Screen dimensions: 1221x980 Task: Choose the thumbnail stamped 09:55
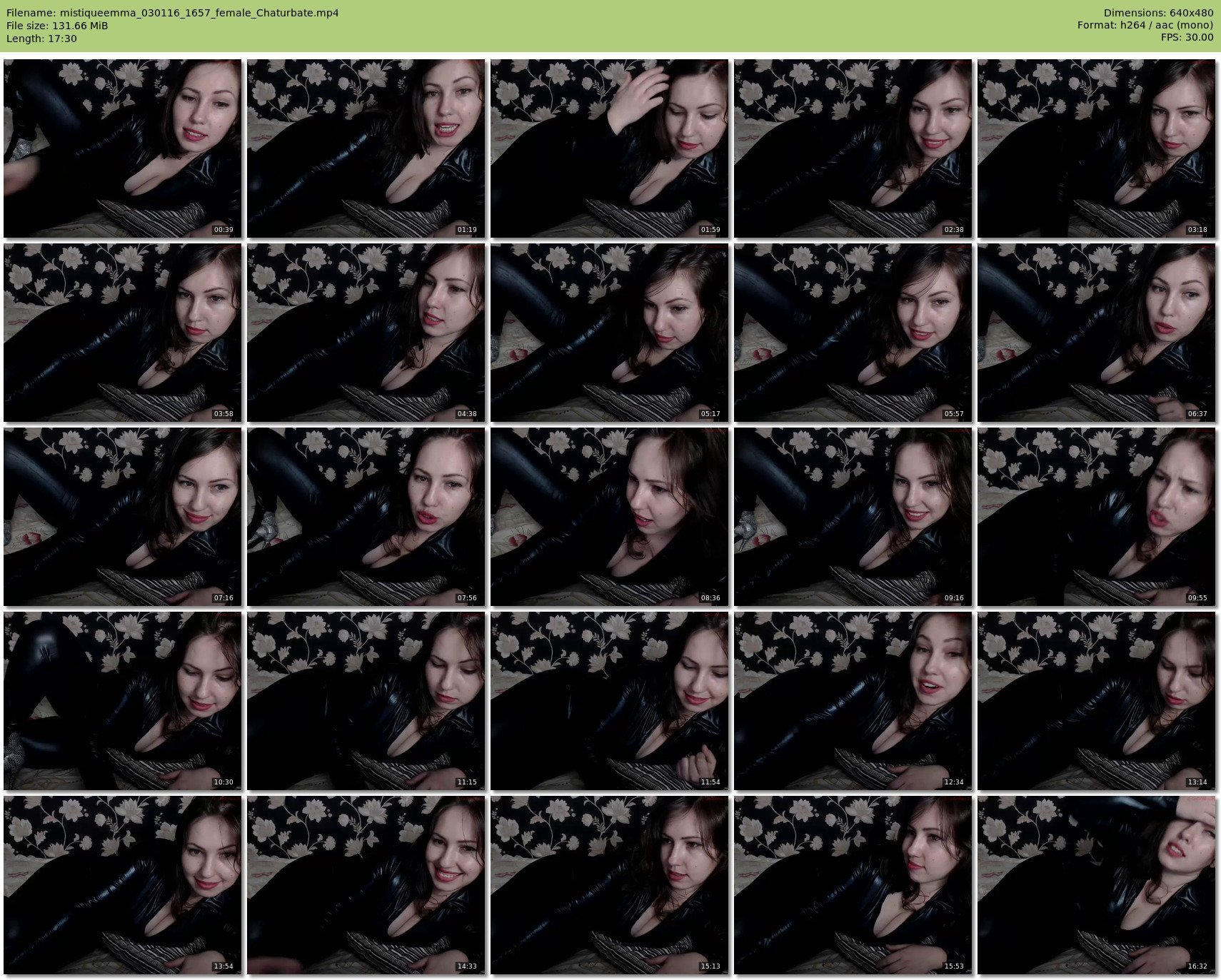pyautogui.click(x=1097, y=517)
